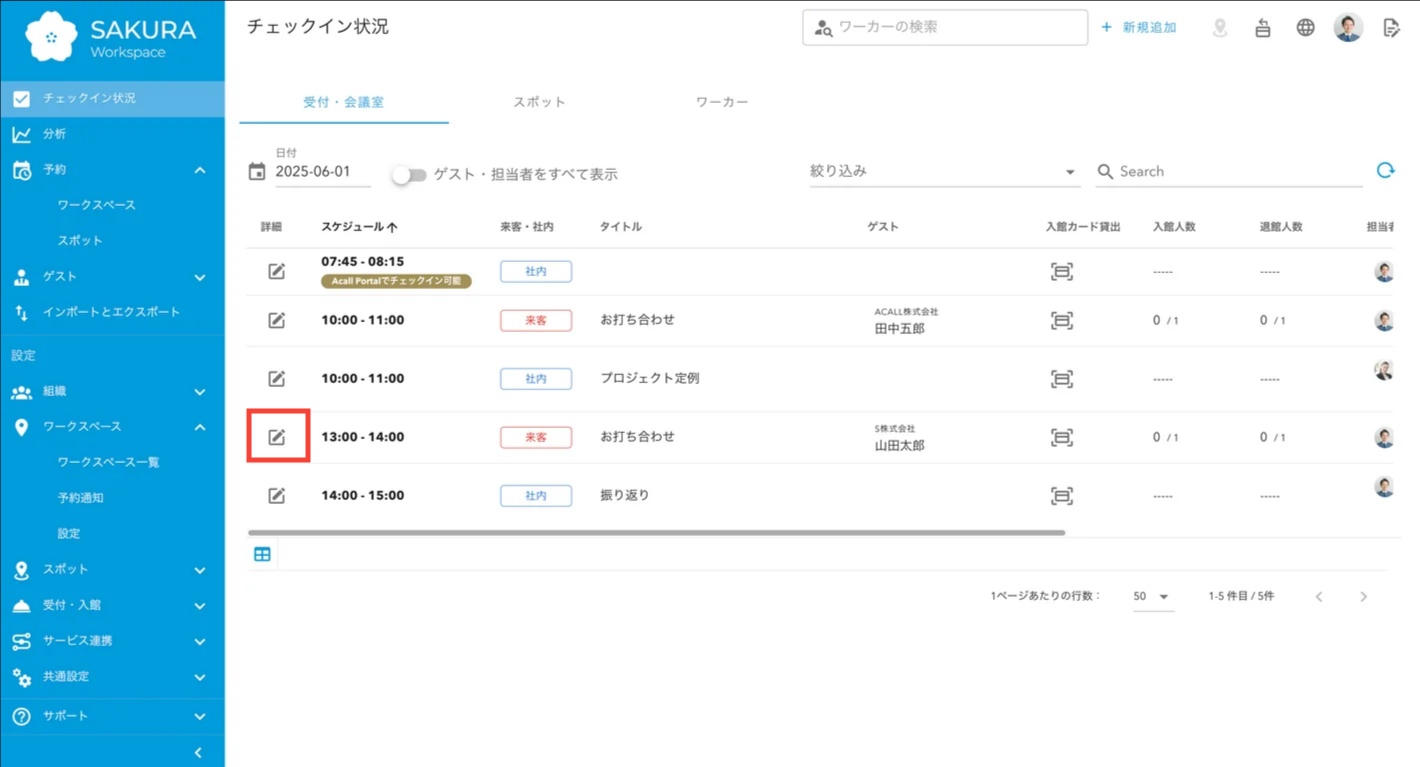Switch to the スポット tab
This screenshot has width=1420, height=767.
click(539, 102)
